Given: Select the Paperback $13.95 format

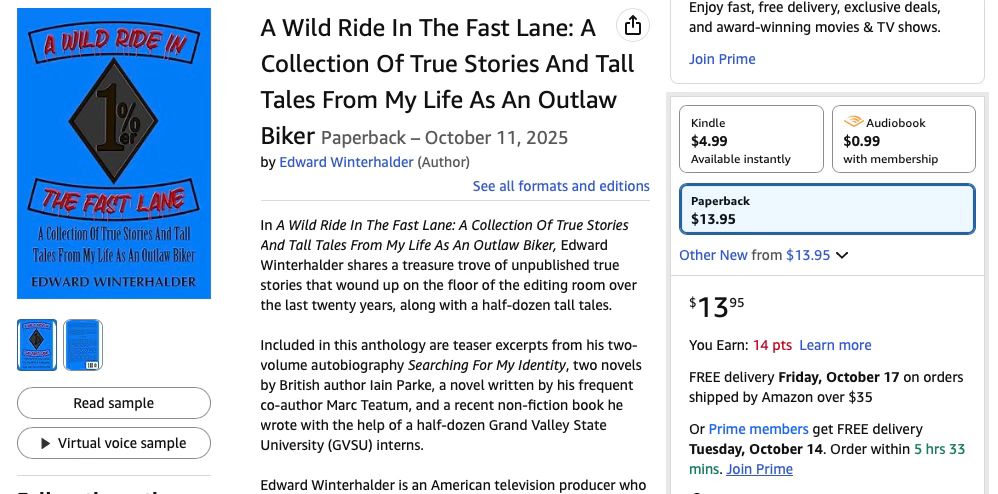Looking at the screenshot, I should pyautogui.click(x=827, y=209).
